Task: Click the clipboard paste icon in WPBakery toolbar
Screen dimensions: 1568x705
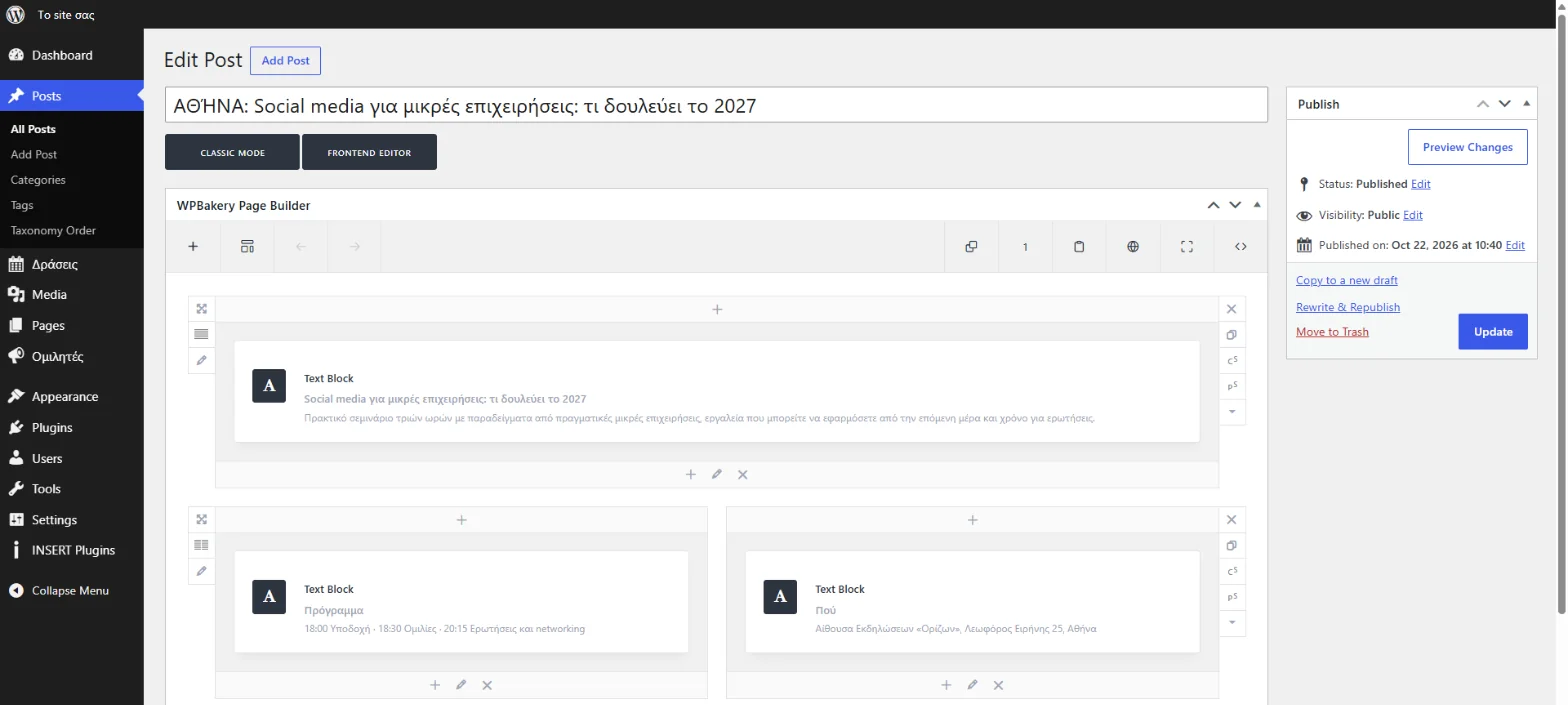Action: click(x=1079, y=246)
